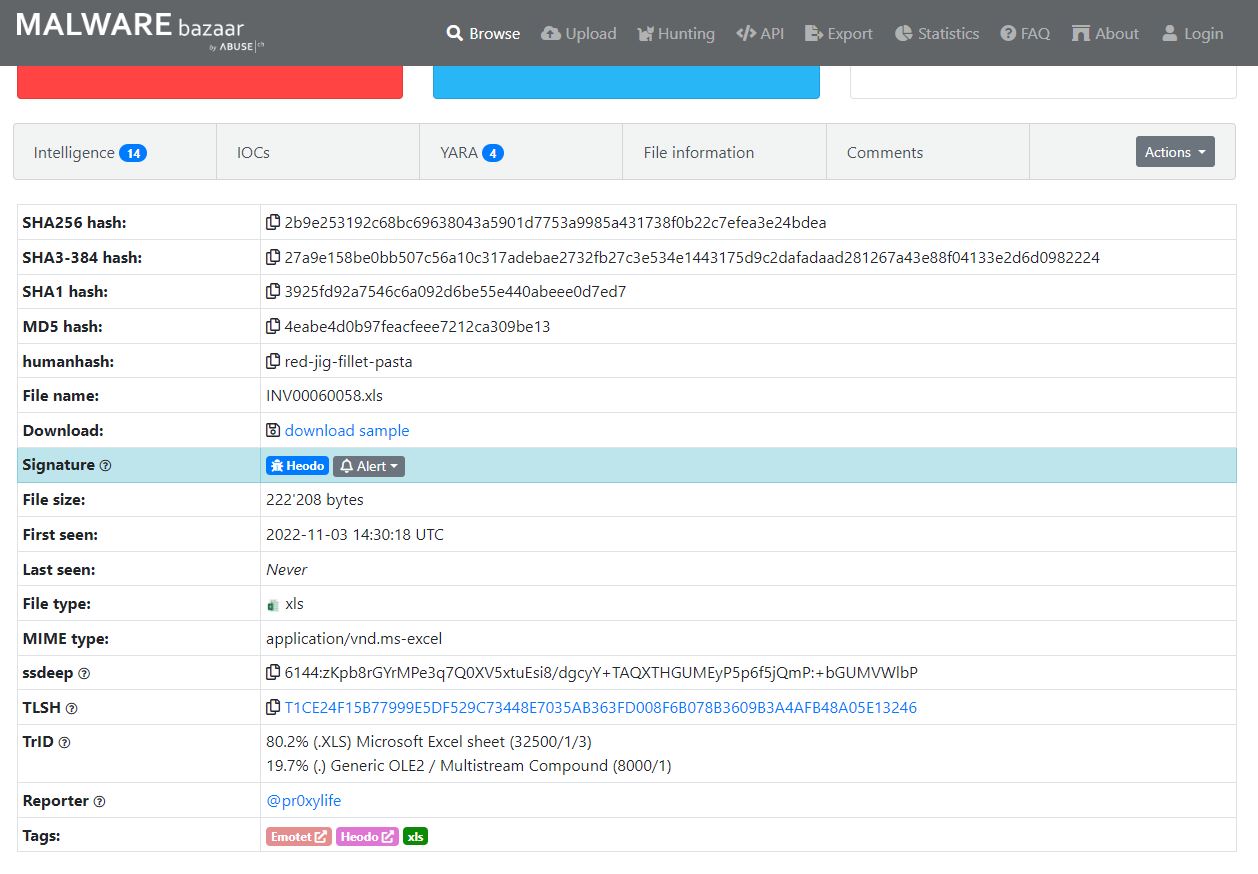Switch to the Comments tab
This screenshot has height=874, width=1258.
927,152
